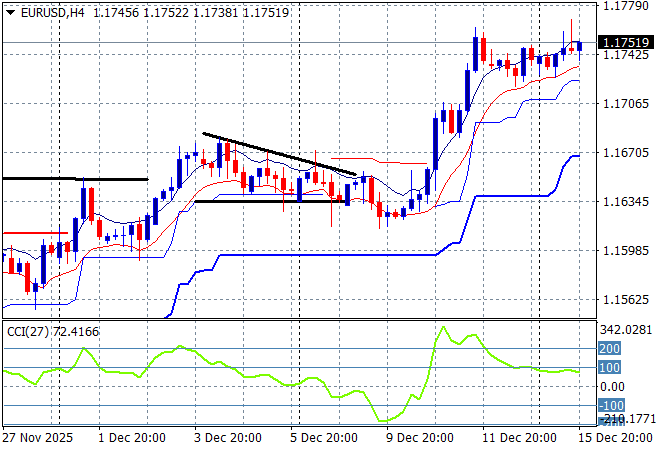The image size is (660, 450).
Task: Select the black horizontal support line near 1.16345
Action: coord(269,202)
